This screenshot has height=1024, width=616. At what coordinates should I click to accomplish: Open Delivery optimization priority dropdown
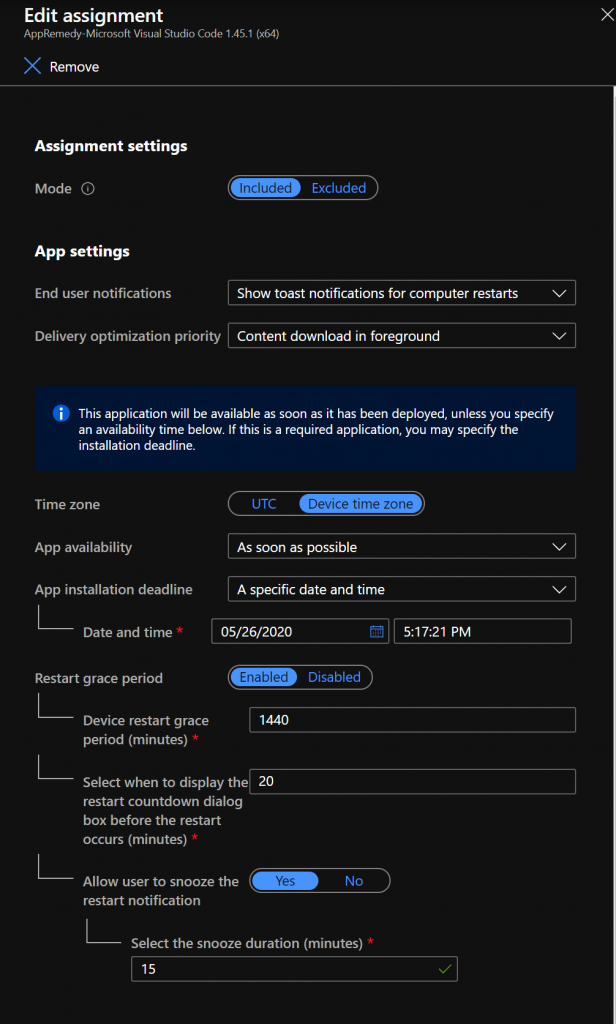tap(402, 336)
